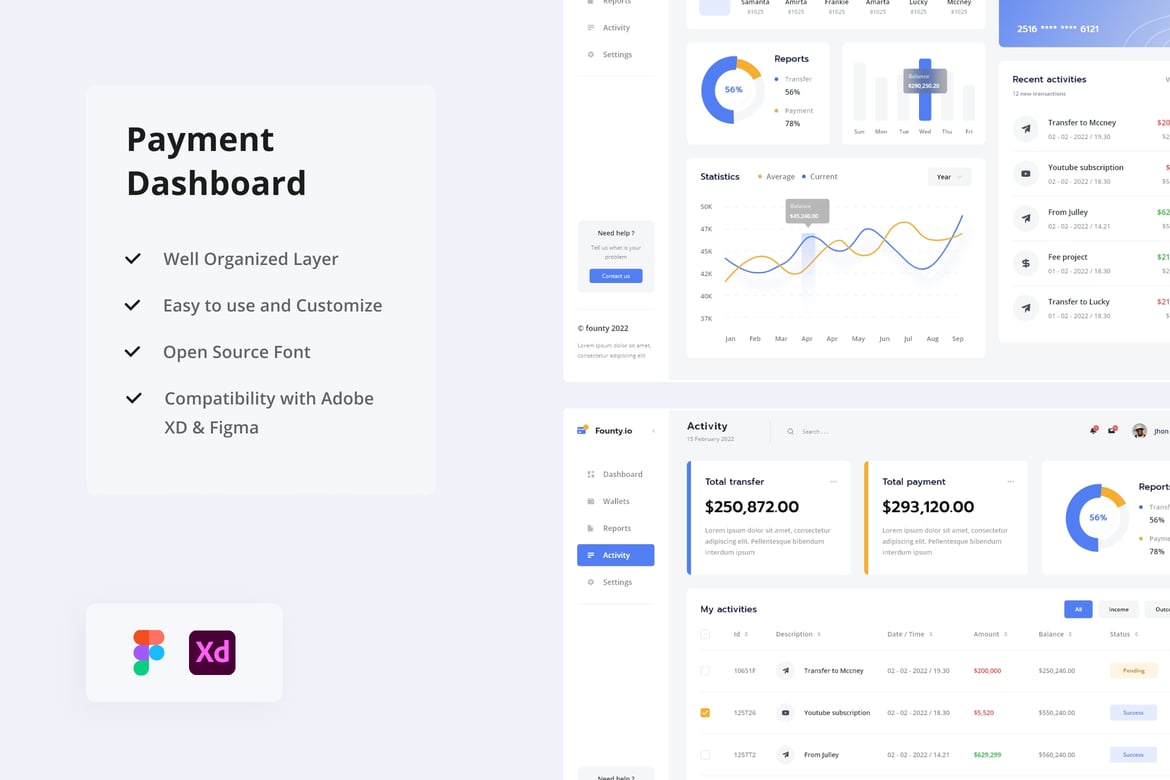Viewport: 1170px width, 780px height.
Task: Select the All filter tab in My activities
Action: tap(1078, 609)
